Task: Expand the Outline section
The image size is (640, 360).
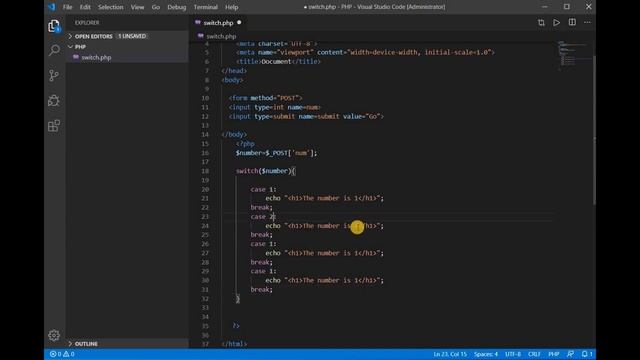Action: tap(127, 344)
